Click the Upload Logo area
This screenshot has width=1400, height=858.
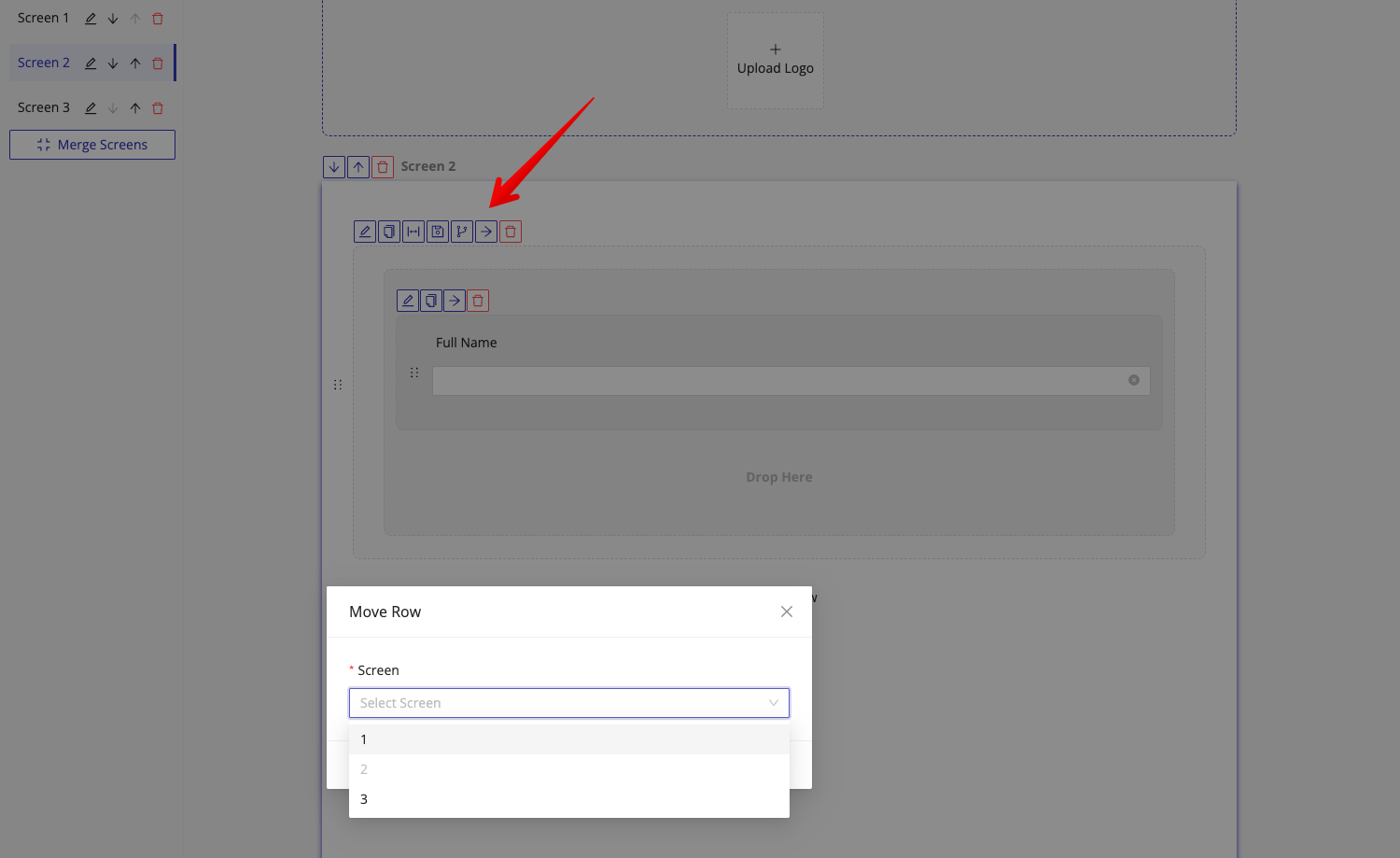[x=775, y=60]
